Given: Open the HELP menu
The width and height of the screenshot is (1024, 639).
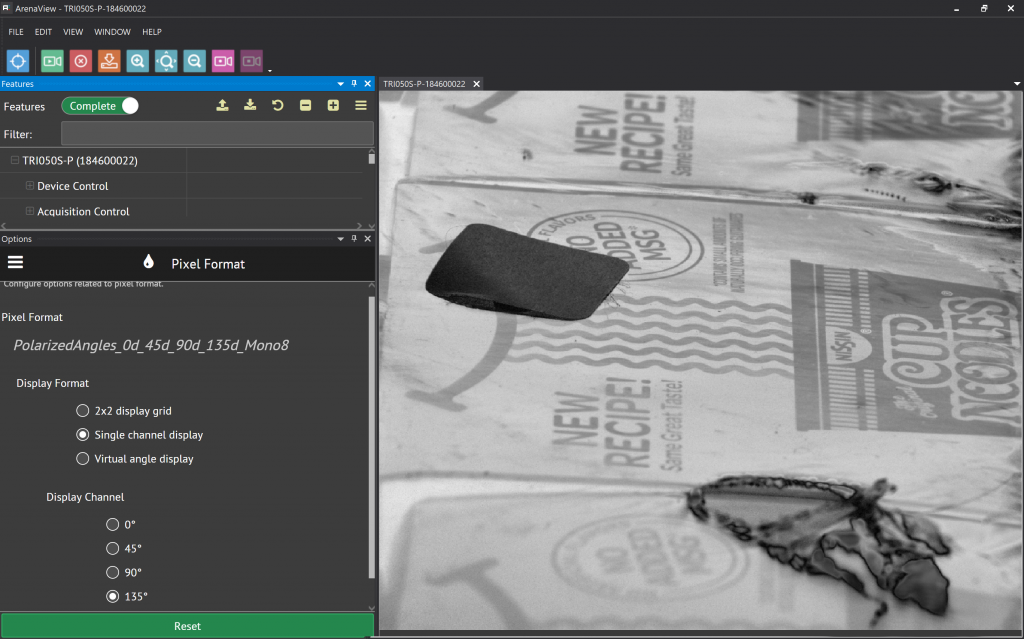Looking at the screenshot, I should pyautogui.click(x=152, y=31).
